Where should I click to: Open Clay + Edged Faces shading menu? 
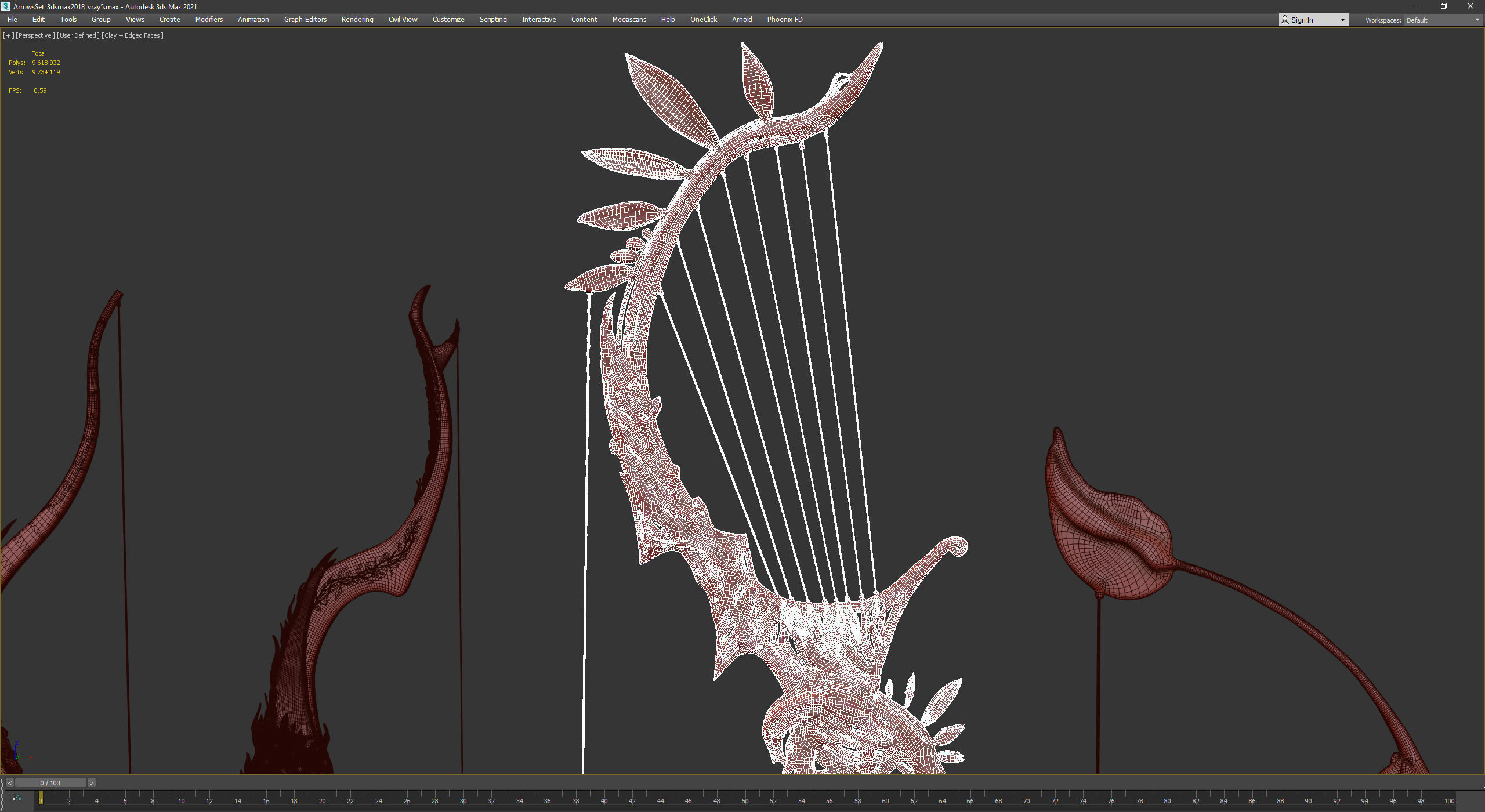click(132, 35)
